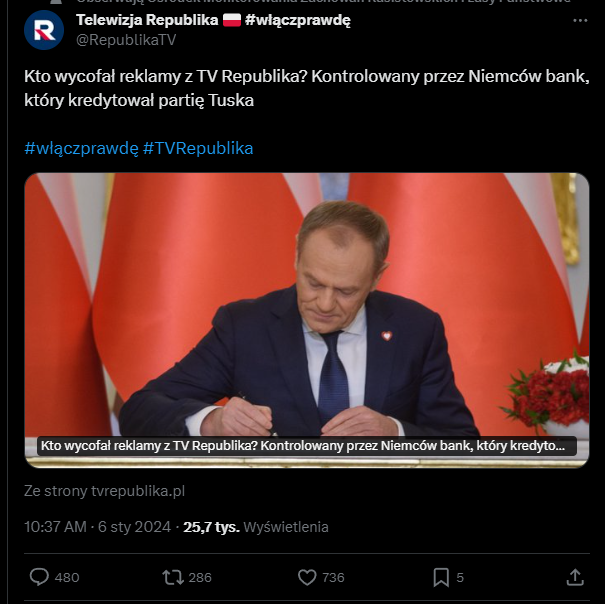Open the three-dot more options menu
The width and height of the screenshot is (605, 604).
(x=580, y=21)
